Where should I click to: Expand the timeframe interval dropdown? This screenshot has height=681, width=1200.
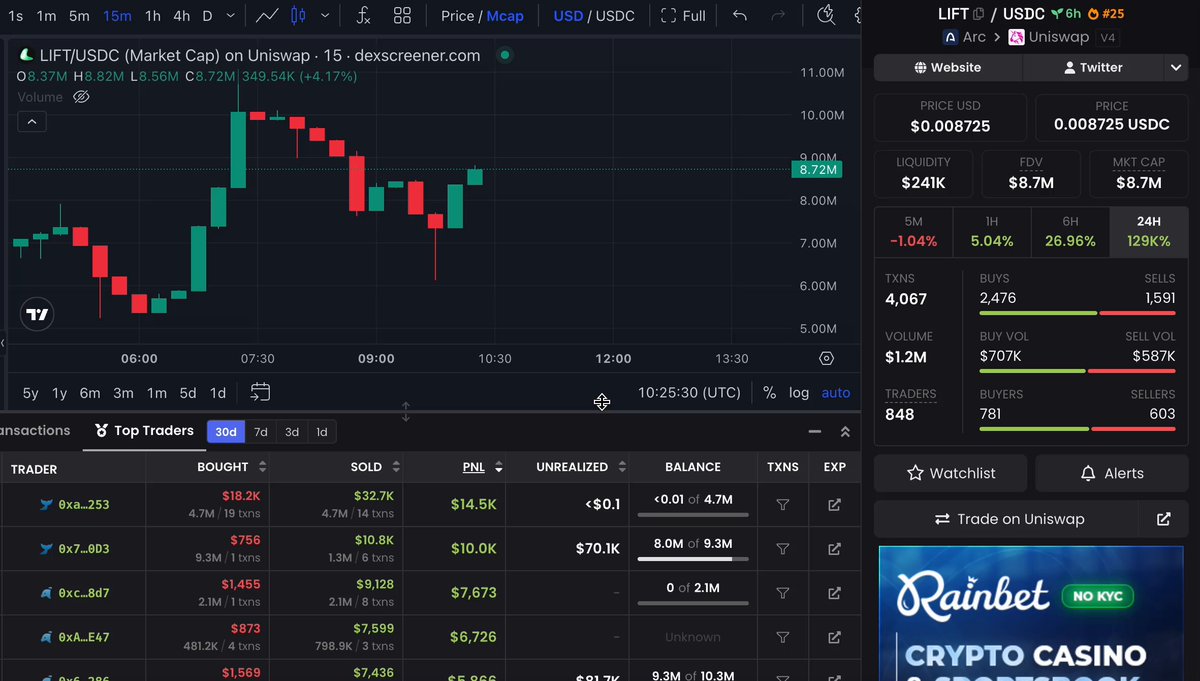click(232, 16)
